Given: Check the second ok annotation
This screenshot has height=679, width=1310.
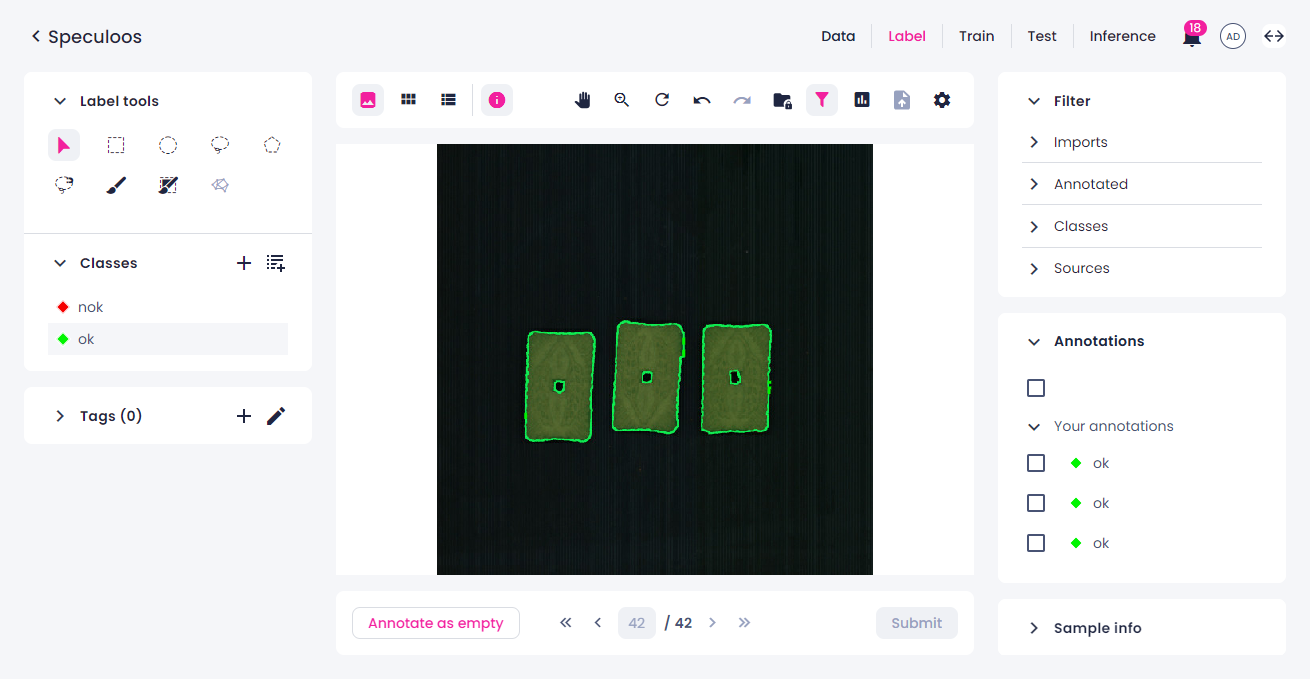Looking at the screenshot, I should click(1036, 503).
